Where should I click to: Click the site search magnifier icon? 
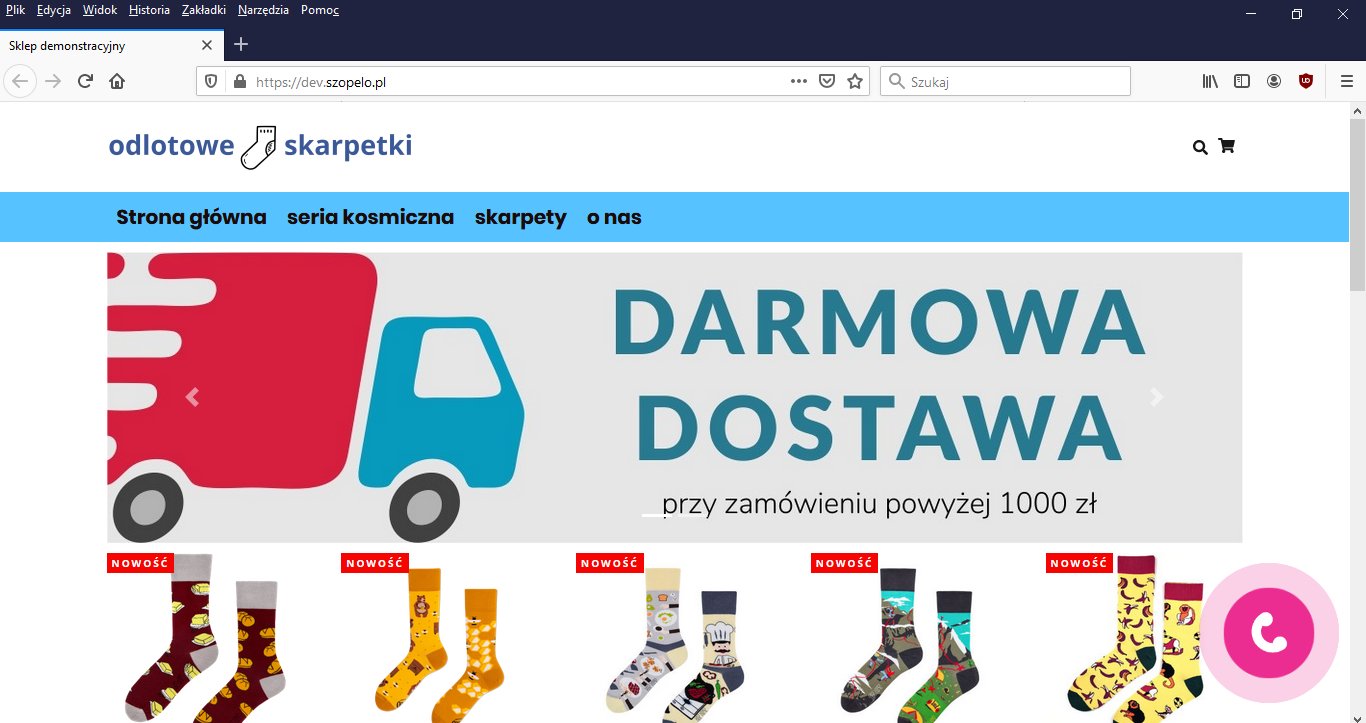1200,147
